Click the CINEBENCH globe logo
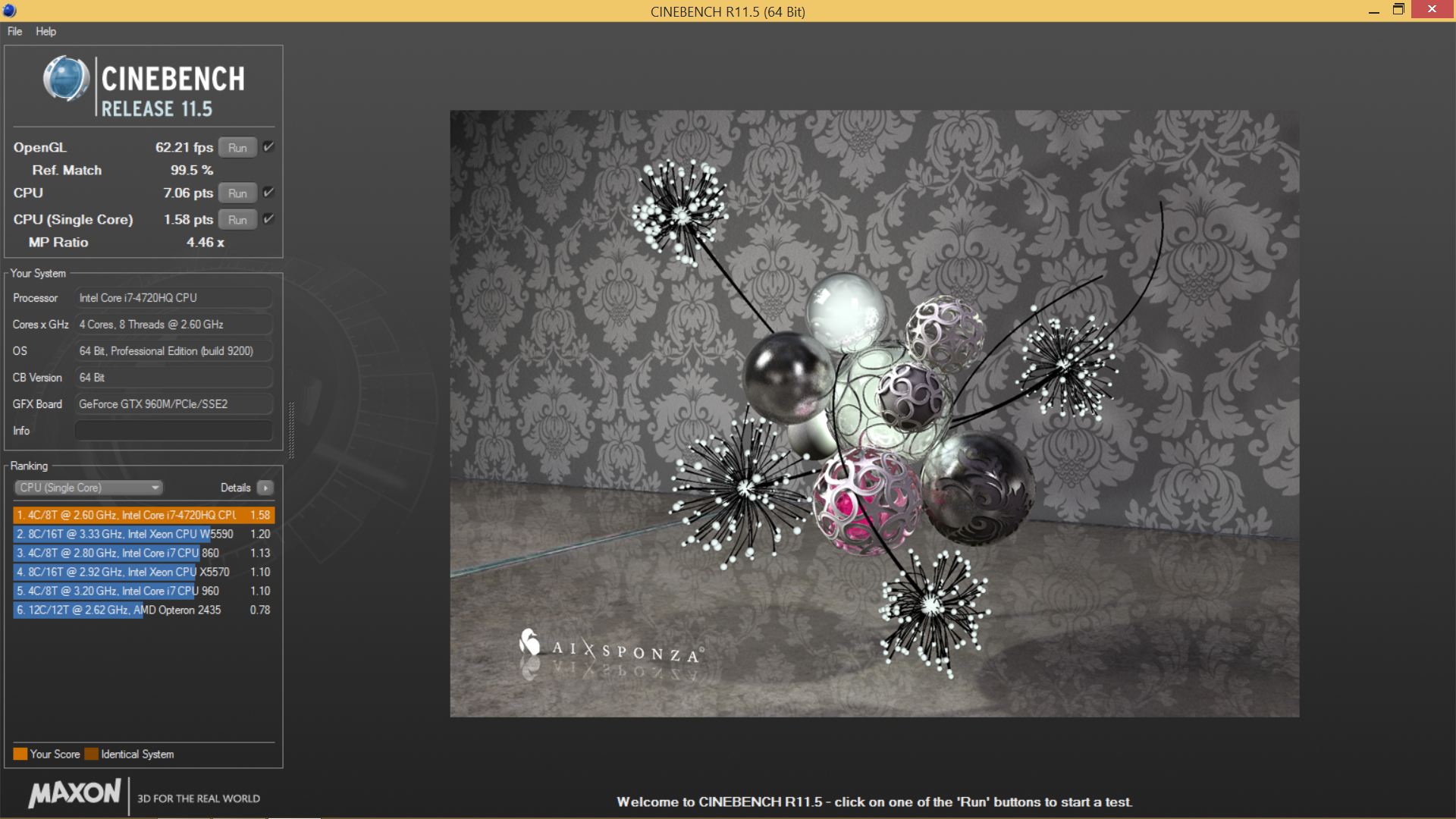Screen dimensions: 1456x819 pyautogui.click(x=67, y=79)
